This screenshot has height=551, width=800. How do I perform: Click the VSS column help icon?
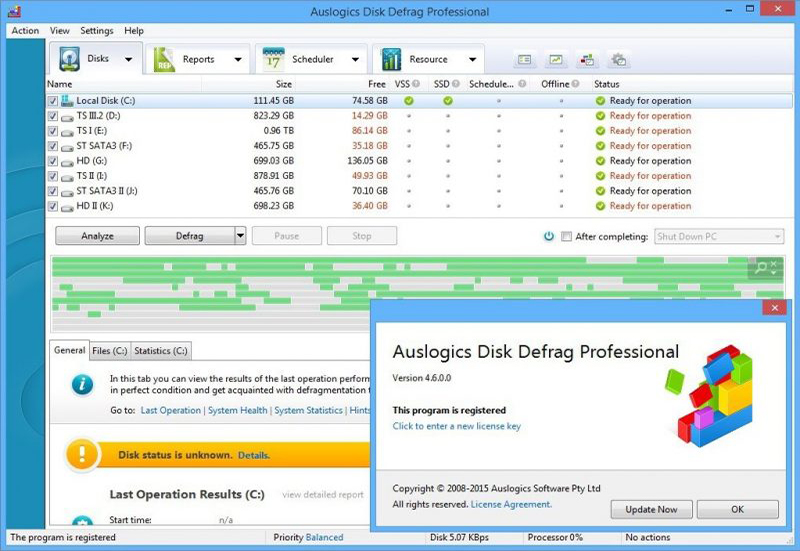click(x=416, y=84)
